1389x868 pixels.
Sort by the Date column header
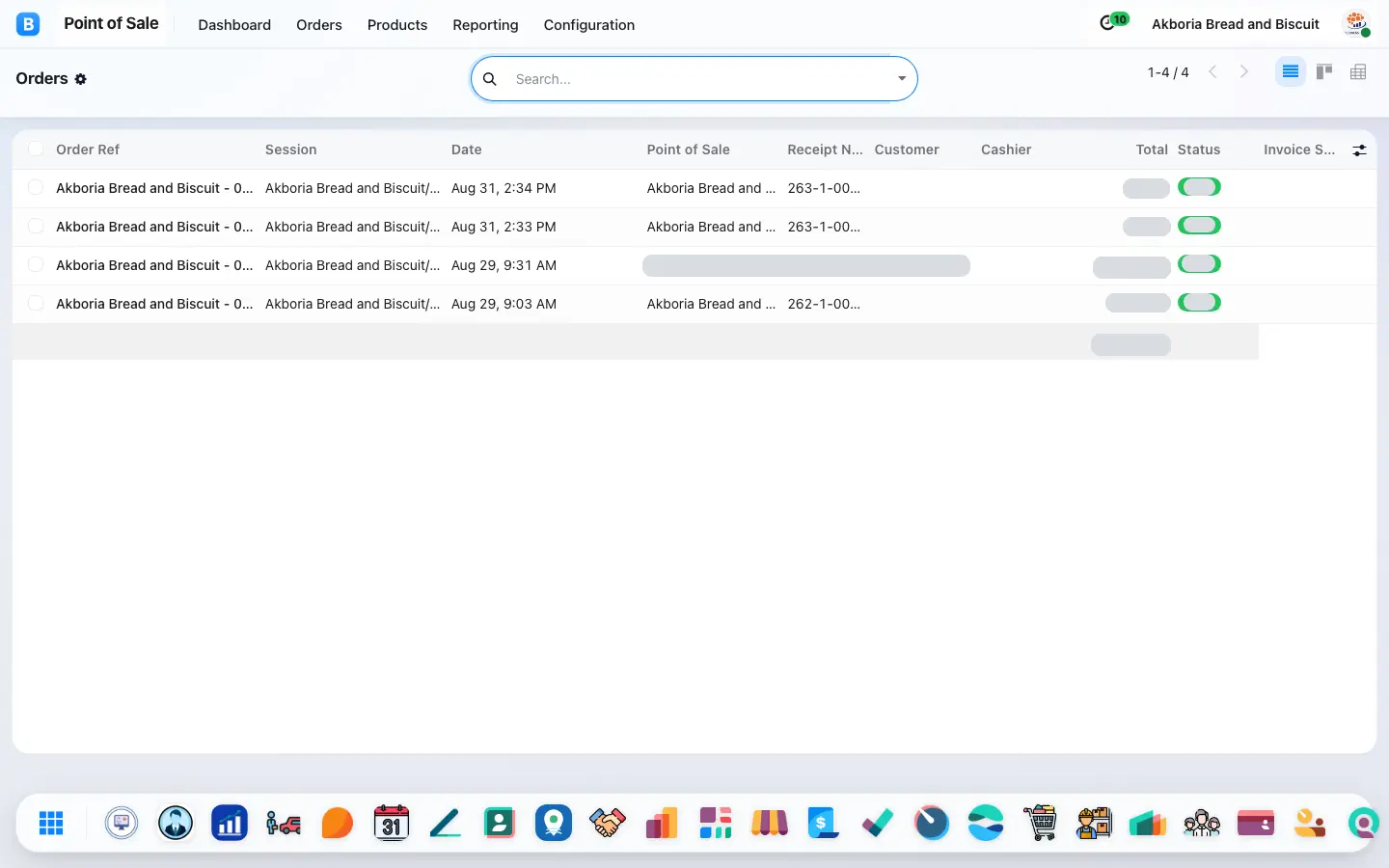pyautogui.click(x=467, y=149)
